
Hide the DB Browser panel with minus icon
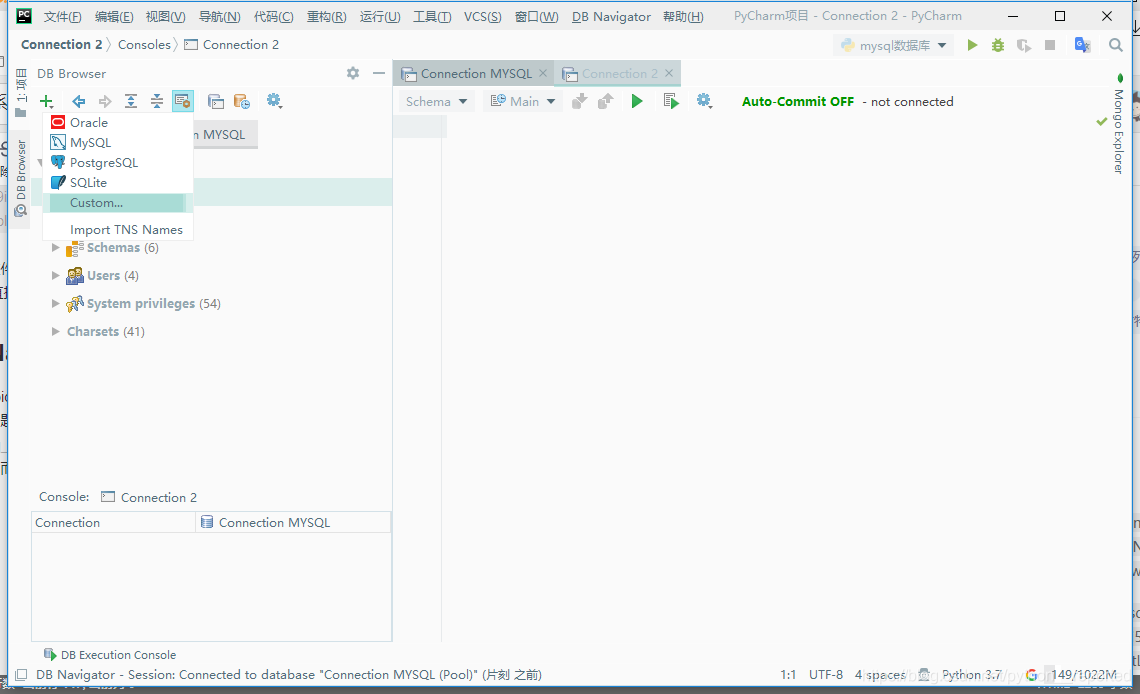(379, 73)
